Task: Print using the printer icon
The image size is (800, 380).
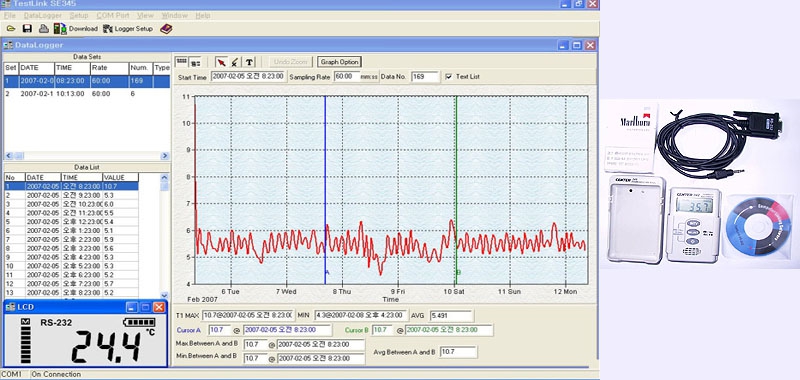Action: click(44, 29)
